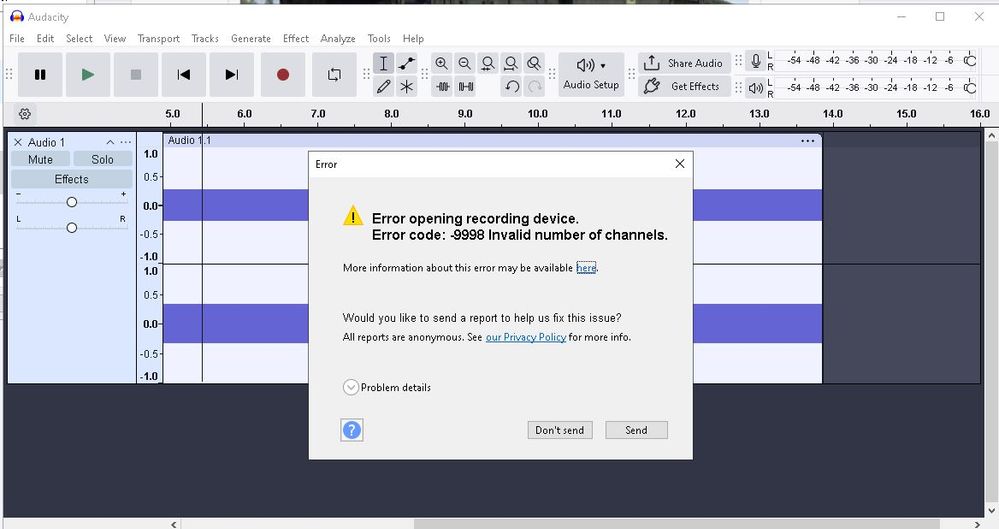
Task: Click the recording level meter
Action: point(877,61)
